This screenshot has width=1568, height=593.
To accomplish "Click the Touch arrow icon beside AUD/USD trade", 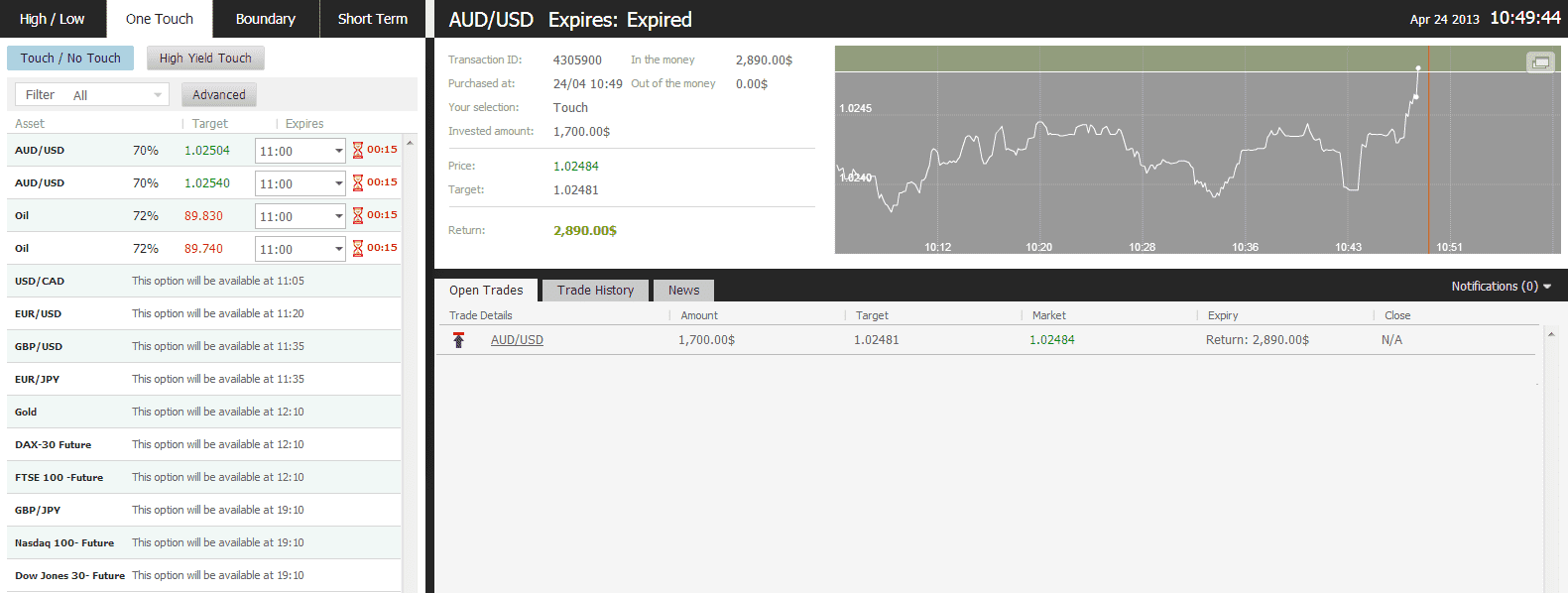I will [458, 340].
